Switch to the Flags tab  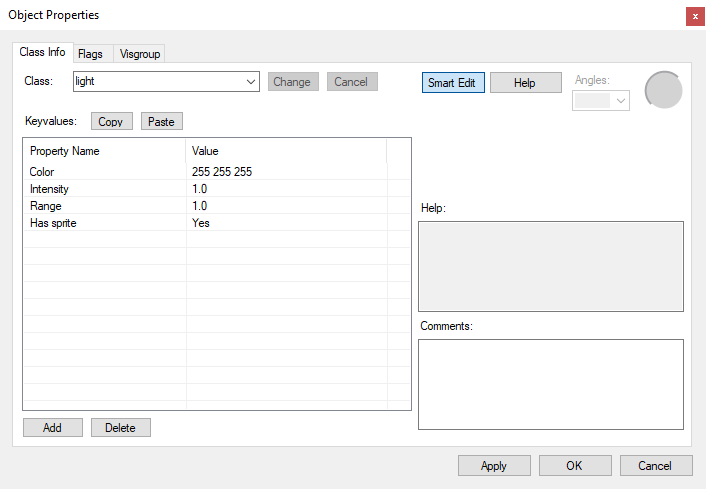(x=90, y=53)
